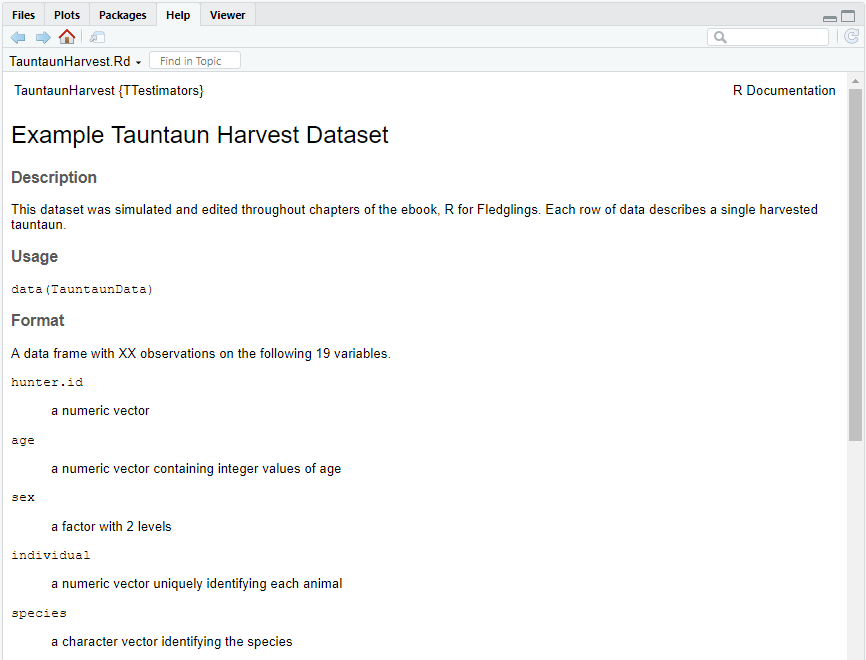The height and width of the screenshot is (660, 866).
Task: Expand the TauntaunHarvest.Rd topic dropdown
Action: click(75, 61)
